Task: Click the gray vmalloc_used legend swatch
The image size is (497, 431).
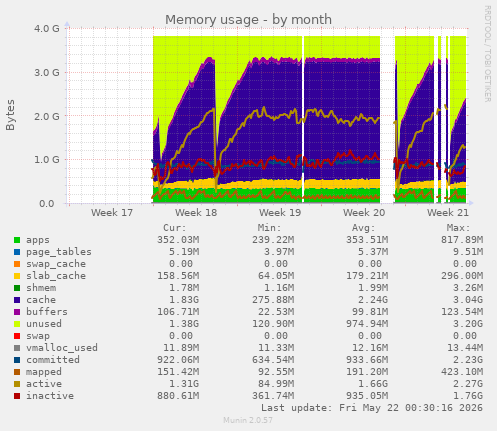Action: click(17, 348)
